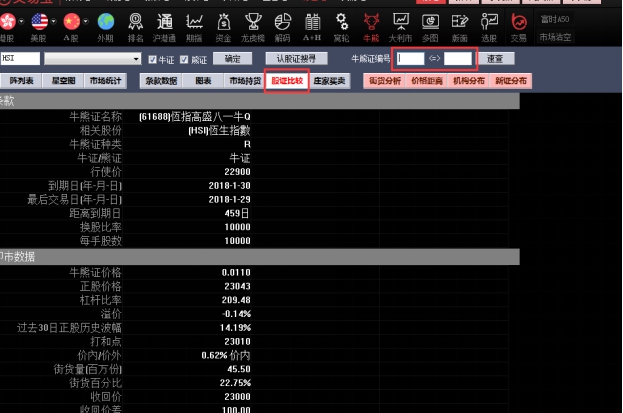Expand the 美股 dropdown arrow
623x413 pixels.
point(53,20)
